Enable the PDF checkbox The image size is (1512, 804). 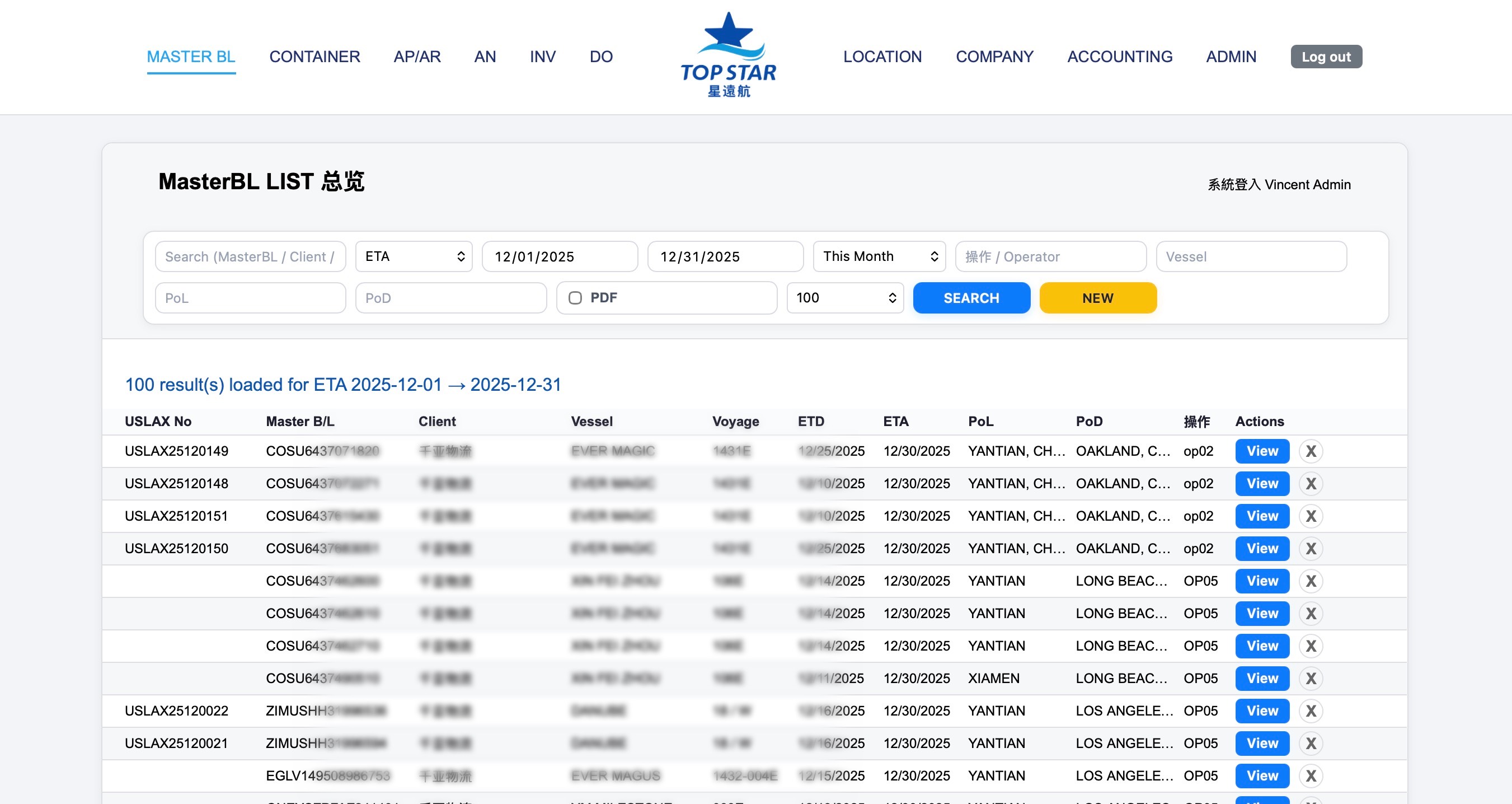click(x=575, y=298)
